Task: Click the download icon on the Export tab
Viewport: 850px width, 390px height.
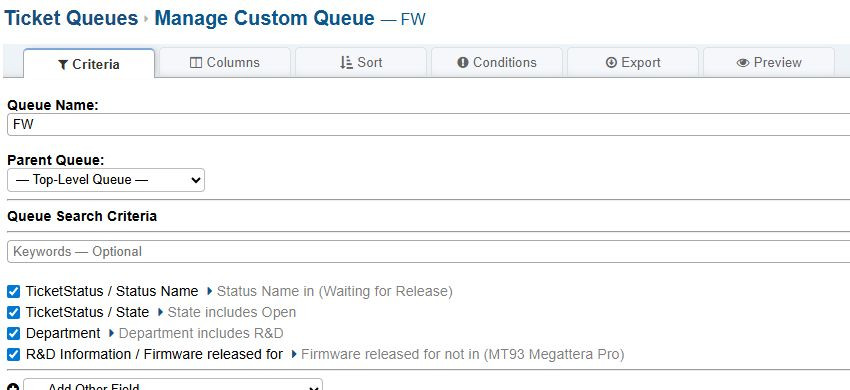Action: [x=611, y=62]
